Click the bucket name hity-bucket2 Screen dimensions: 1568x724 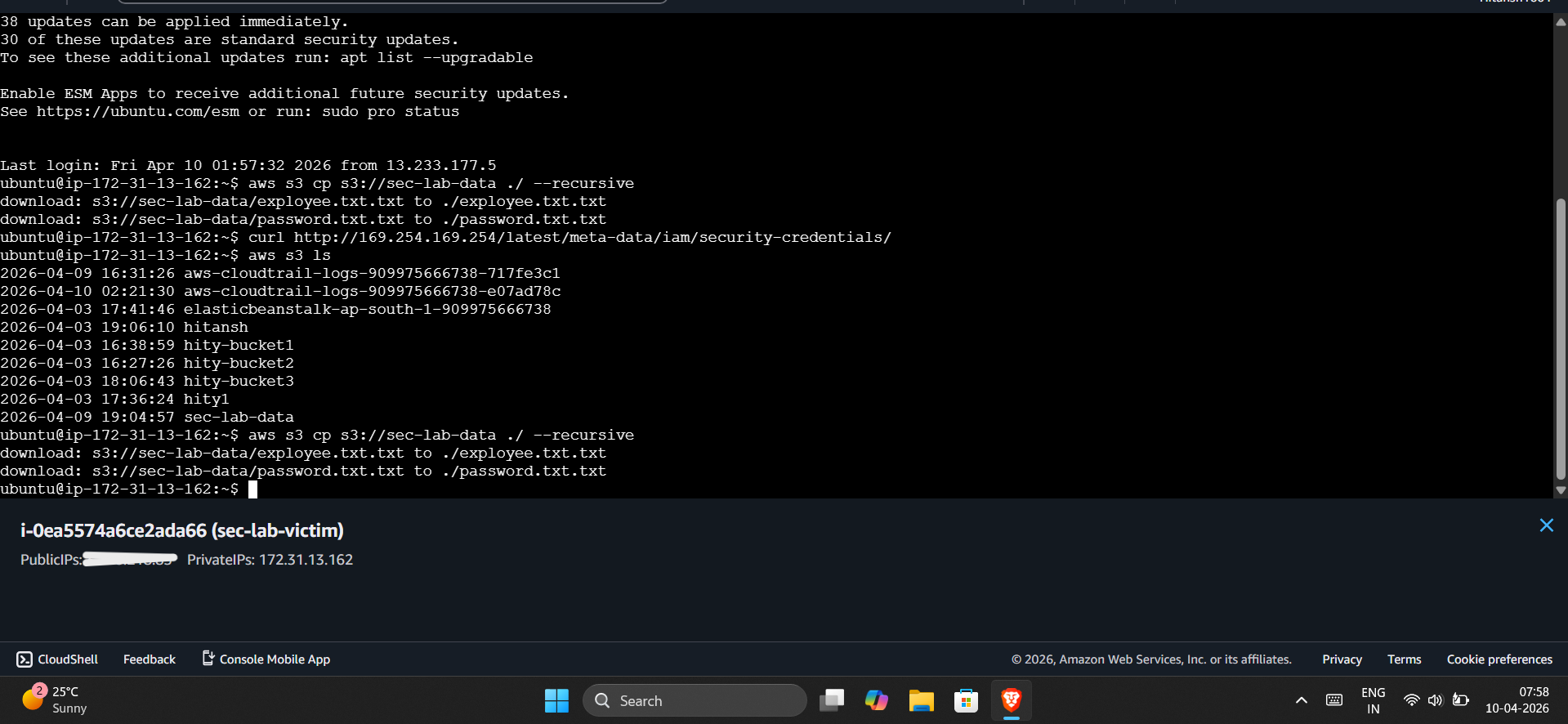[x=239, y=363]
